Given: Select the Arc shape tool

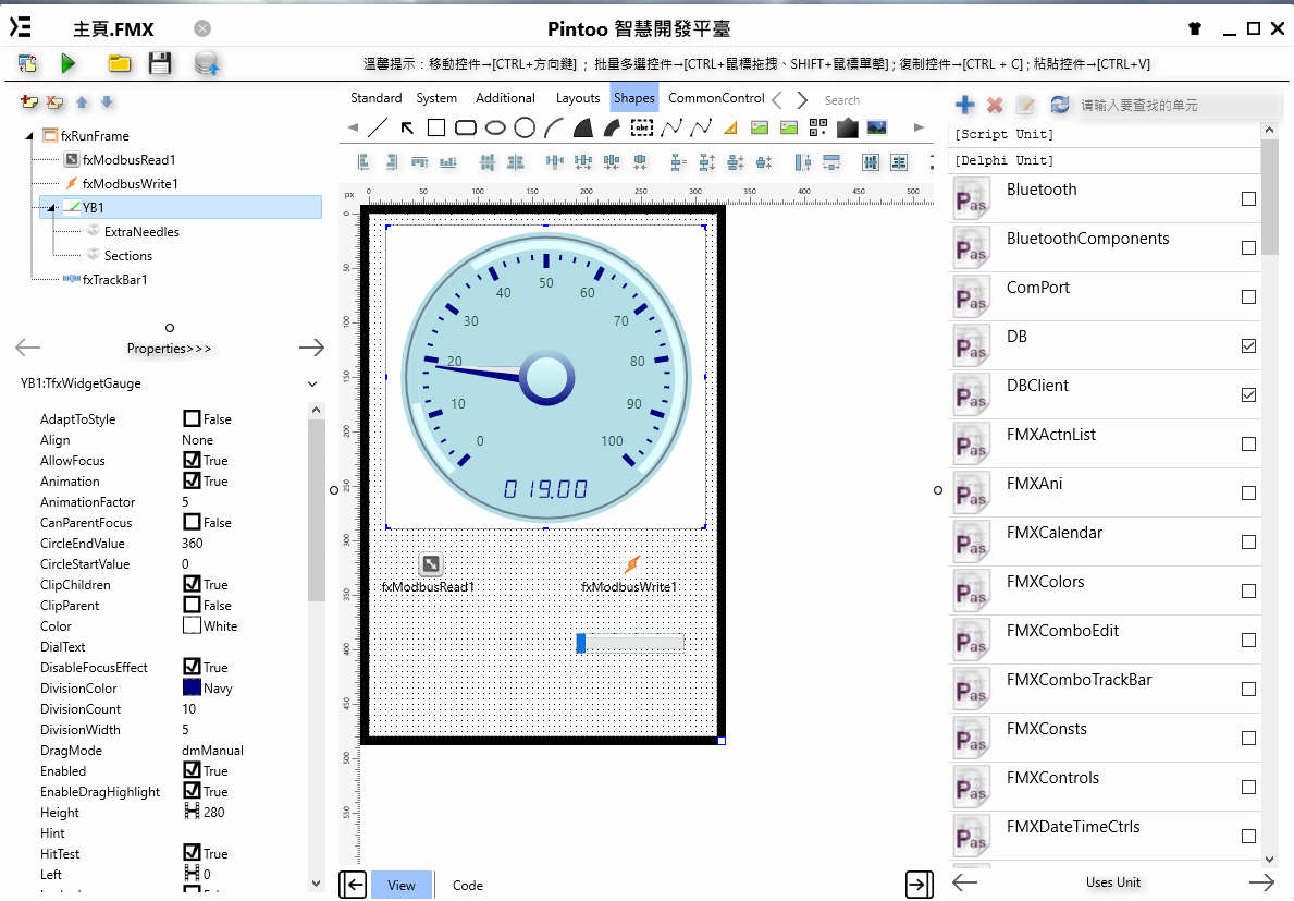Looking at the screenshot, I should (554, 127).
